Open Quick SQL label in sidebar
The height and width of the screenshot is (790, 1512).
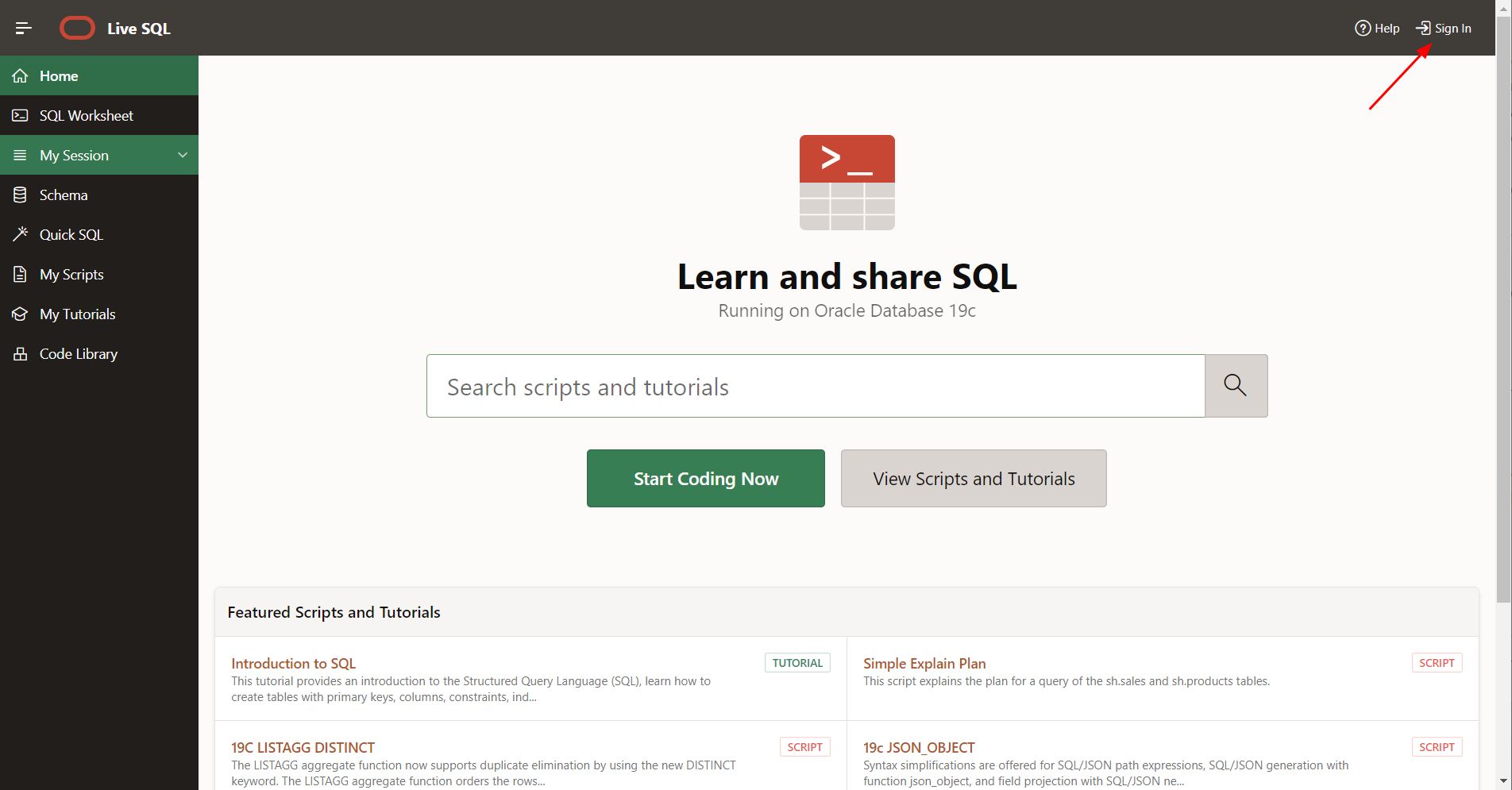[x=71, y=234]
